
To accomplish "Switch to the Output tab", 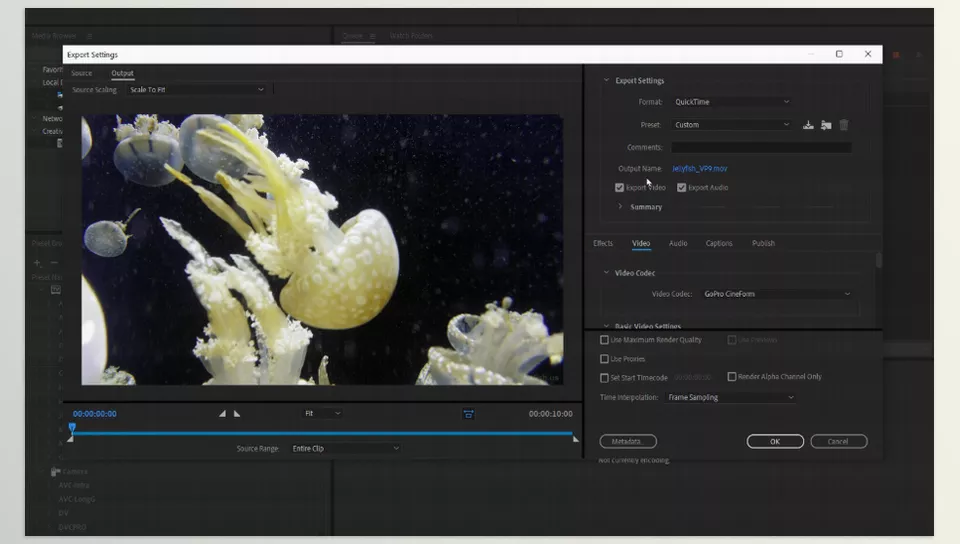I will [x=122, y=73].
